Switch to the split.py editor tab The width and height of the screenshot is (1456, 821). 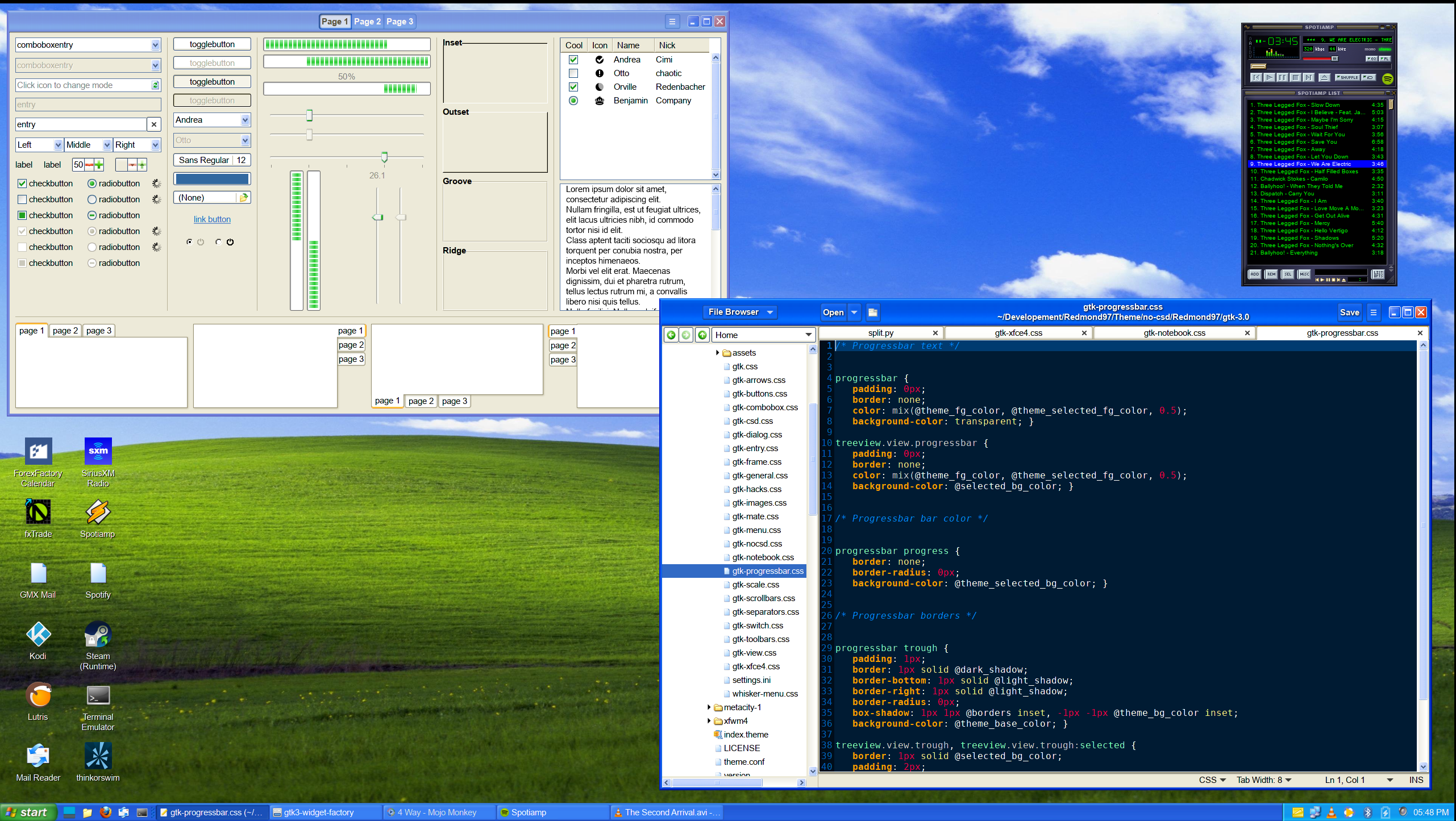click(x=881, y=333)
